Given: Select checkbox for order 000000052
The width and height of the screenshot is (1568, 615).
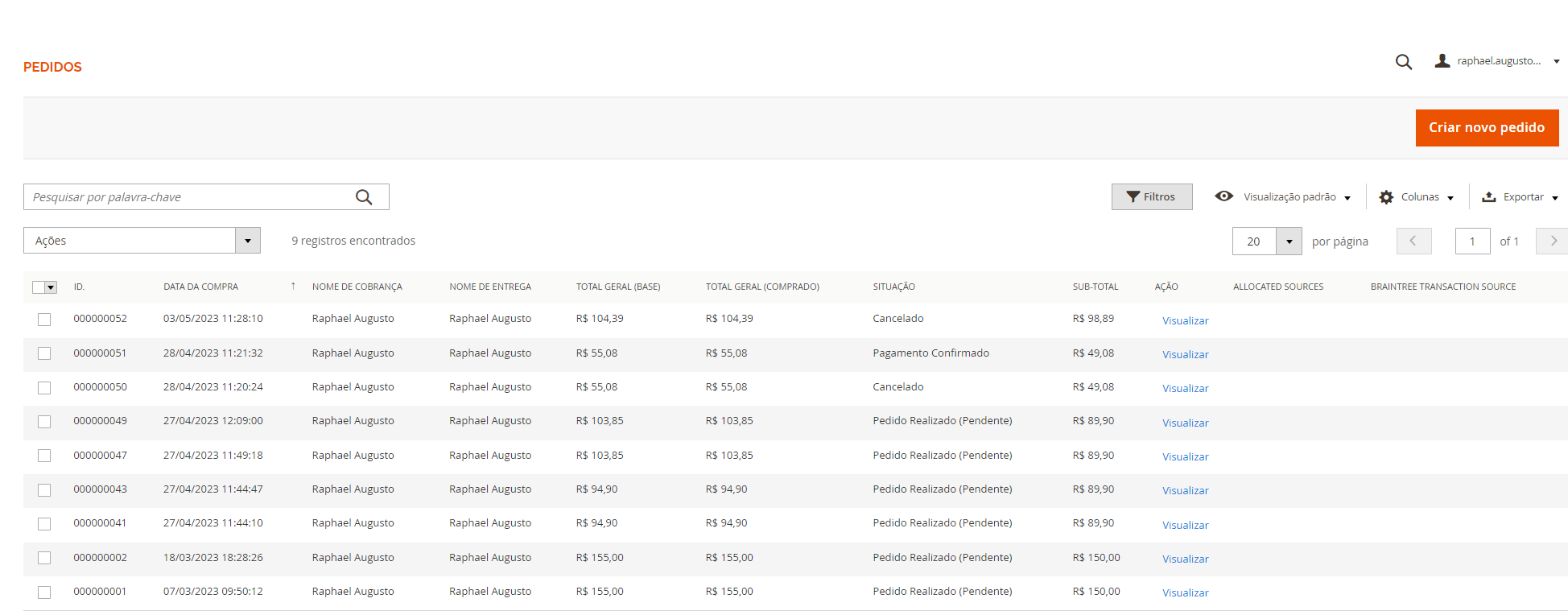Looking at the screenshot, I should (x=44, y=320).
